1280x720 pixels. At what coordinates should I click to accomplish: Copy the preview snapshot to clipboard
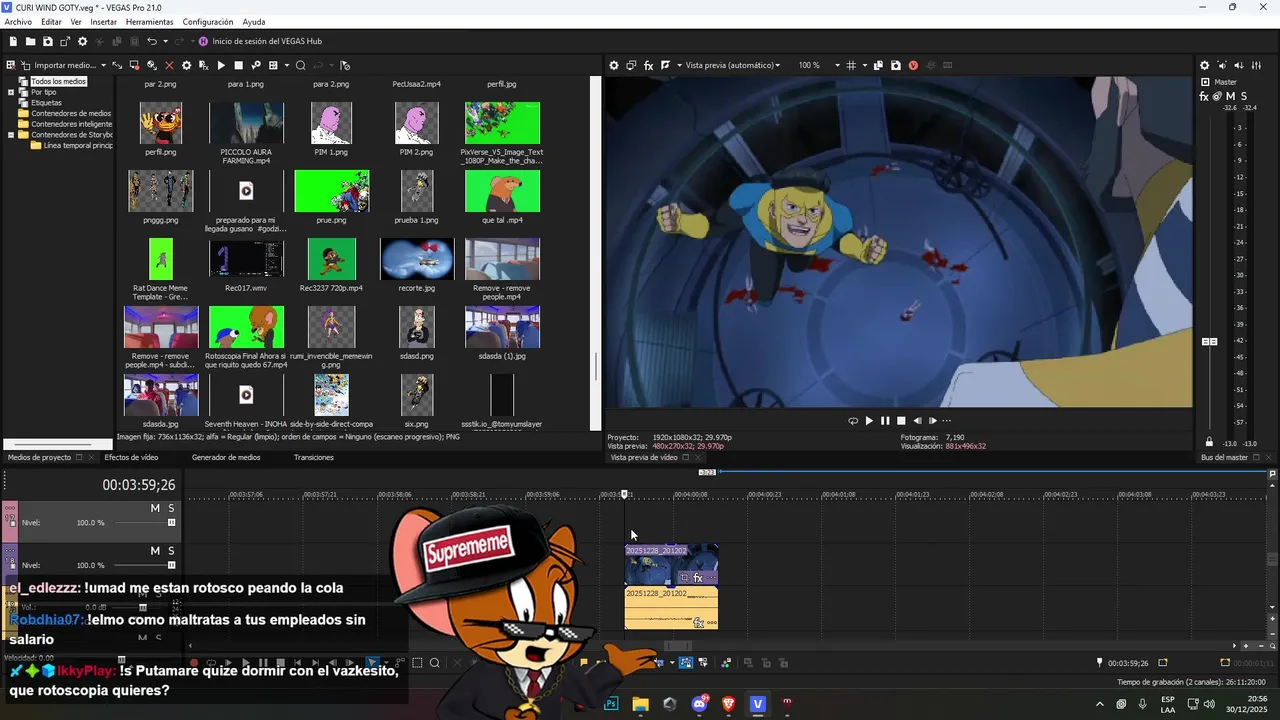878,65
